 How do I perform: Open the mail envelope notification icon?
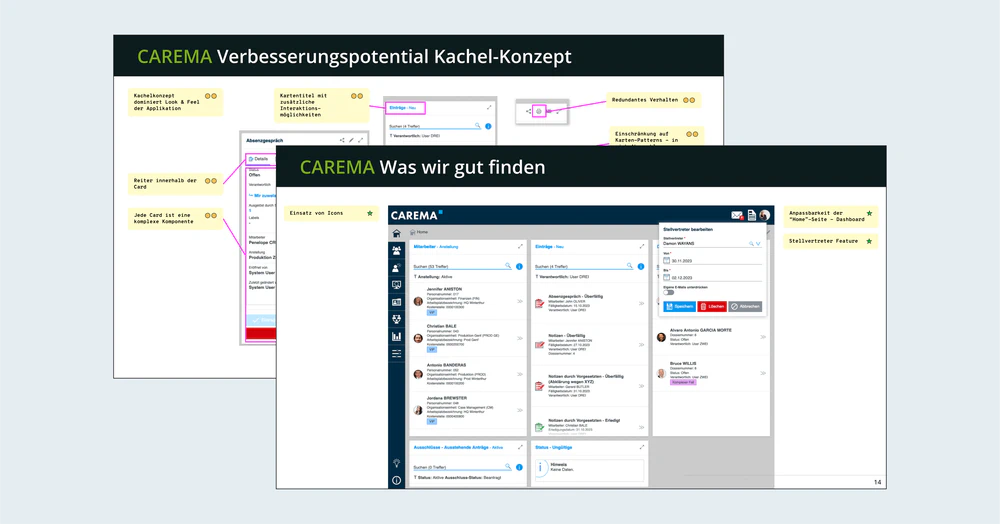(x=737, y=215)
